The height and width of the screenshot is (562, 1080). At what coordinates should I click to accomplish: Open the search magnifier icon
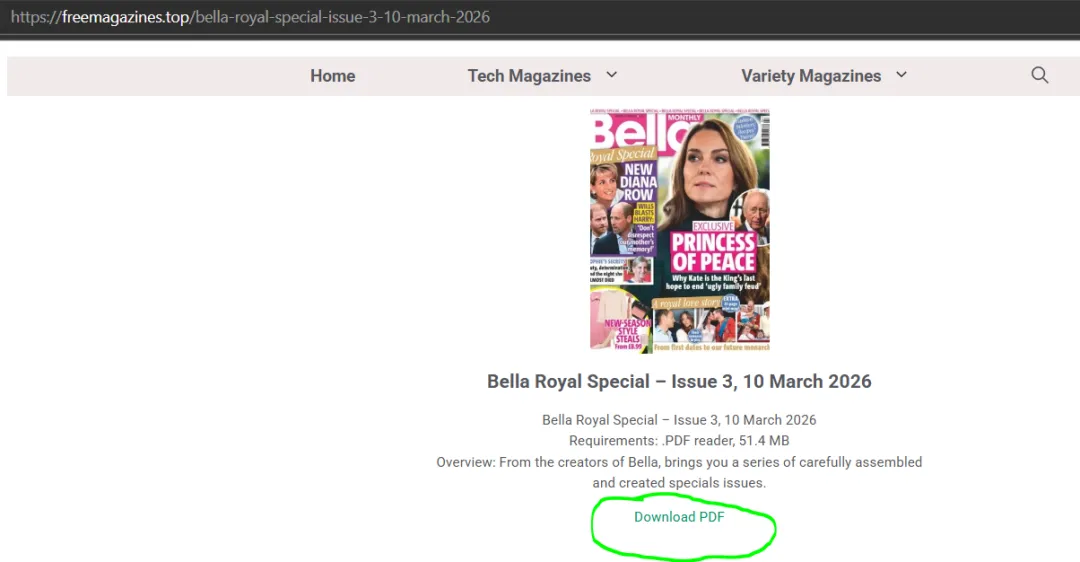click(x=1039, y=75)
